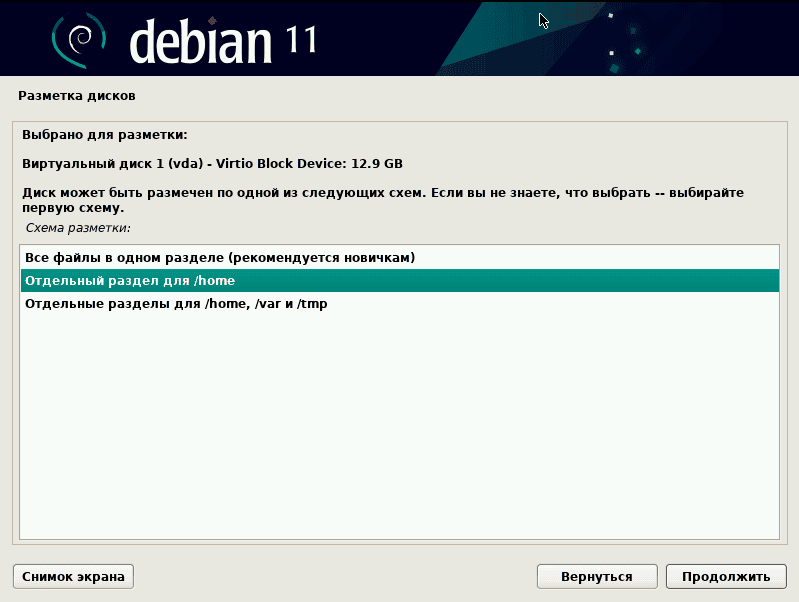The image size is (799, 602).
Task: Take a screenshot via 'Снимок экрана'
Action: pos(73,577)
